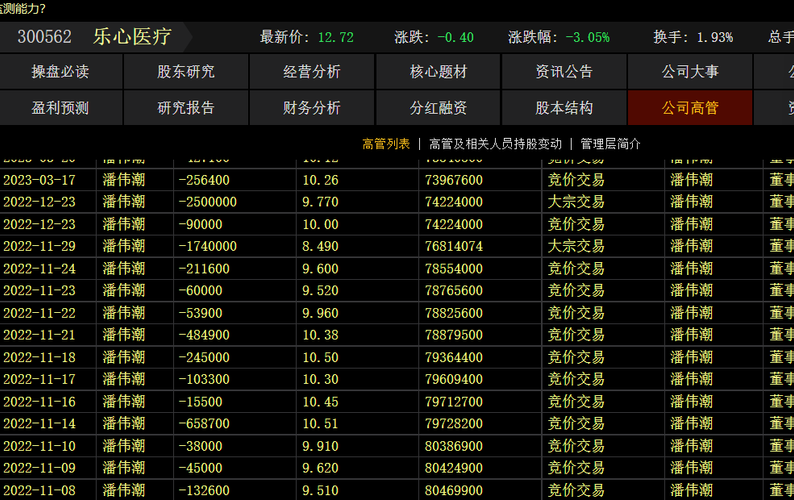Select date cell 2022-11-24
The width and height of the screenshot is (794, 500).
point(39,268)
